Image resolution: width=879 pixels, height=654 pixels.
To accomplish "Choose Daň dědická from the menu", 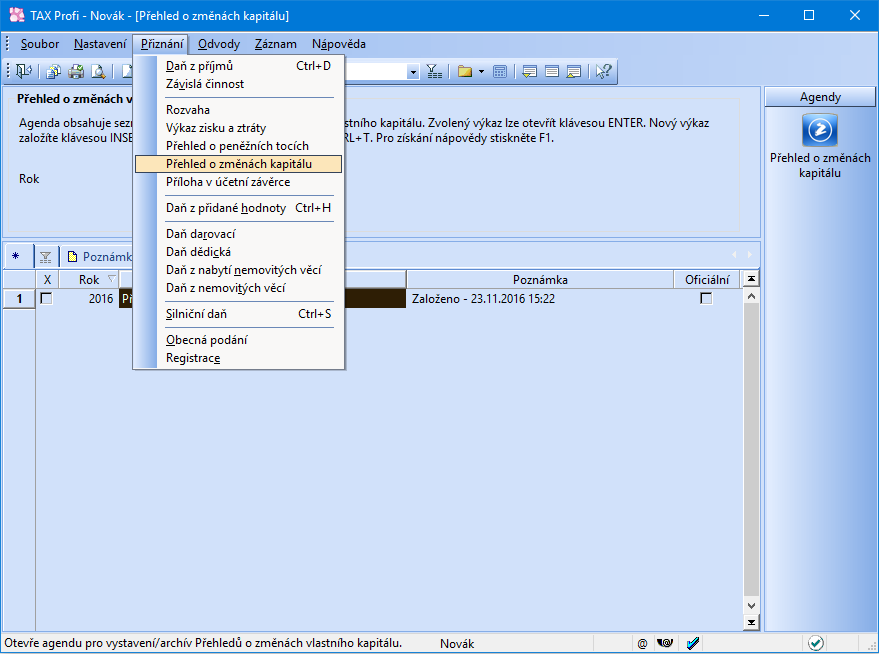I will tap(239, 252).
